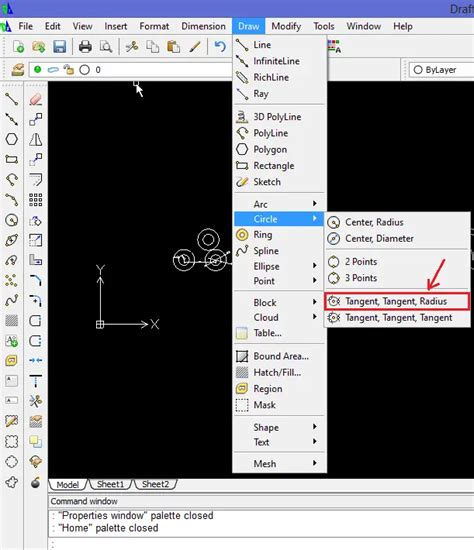Click the Undo arrow icon
Screen dimensions: 474x550
(220, 46)
